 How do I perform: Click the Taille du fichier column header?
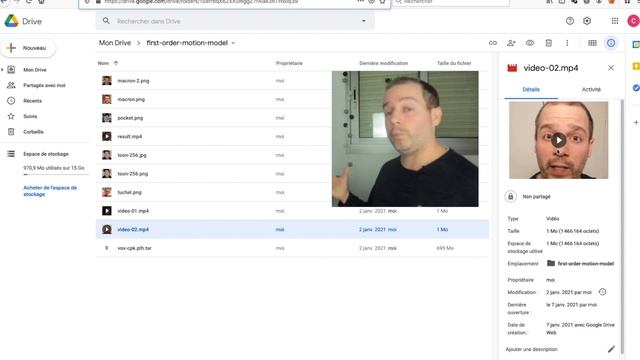(454, 63)
